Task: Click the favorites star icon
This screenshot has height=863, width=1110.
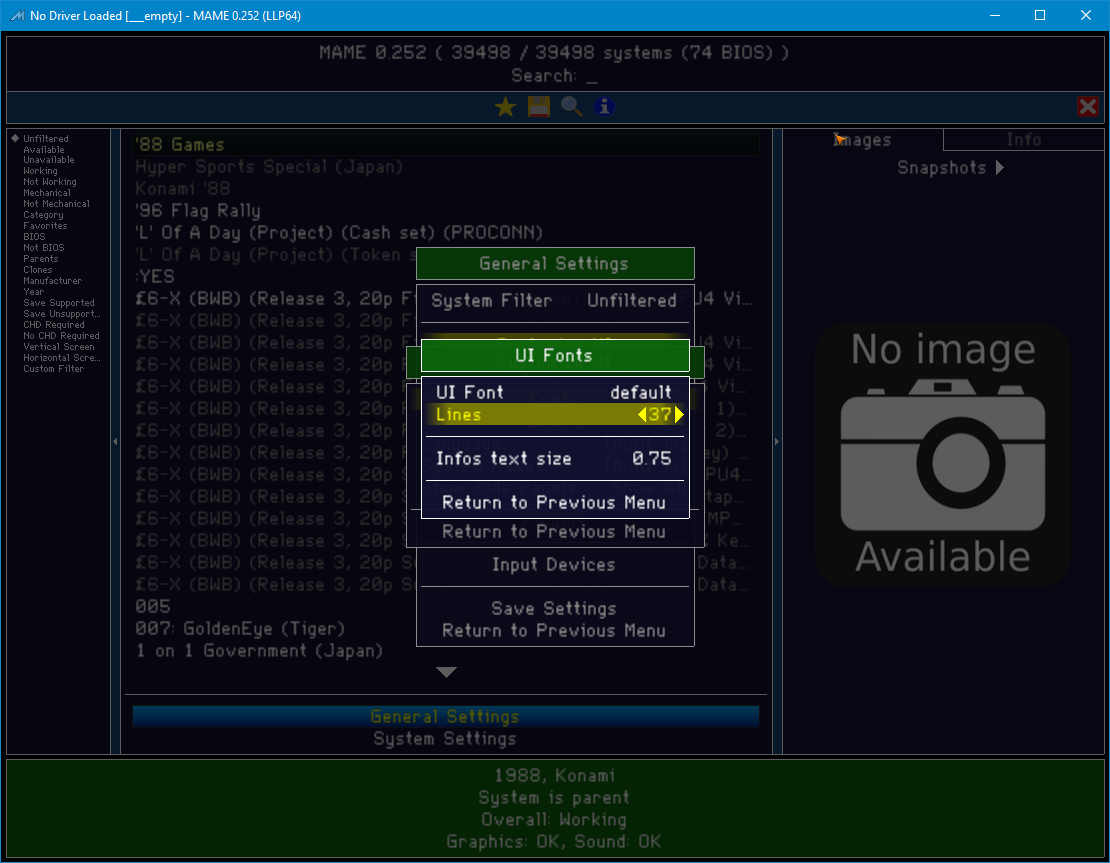Action: (x=505, y=106)
